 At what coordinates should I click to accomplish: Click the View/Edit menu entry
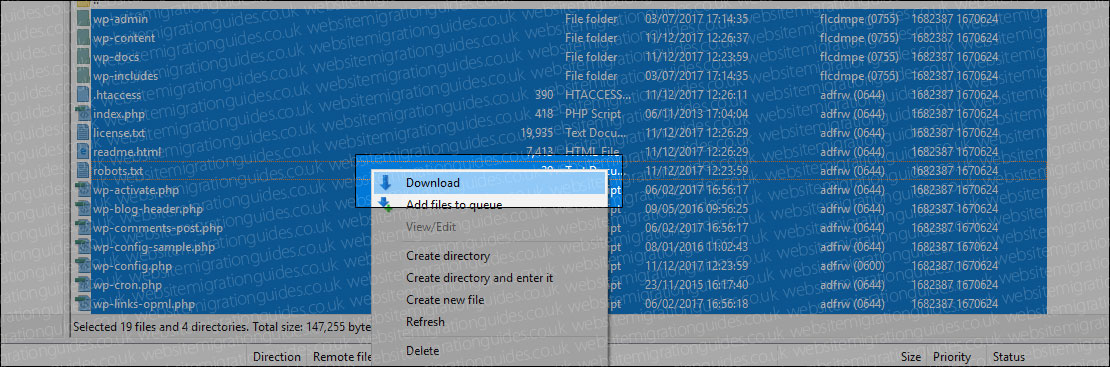[x=489, y=227]
